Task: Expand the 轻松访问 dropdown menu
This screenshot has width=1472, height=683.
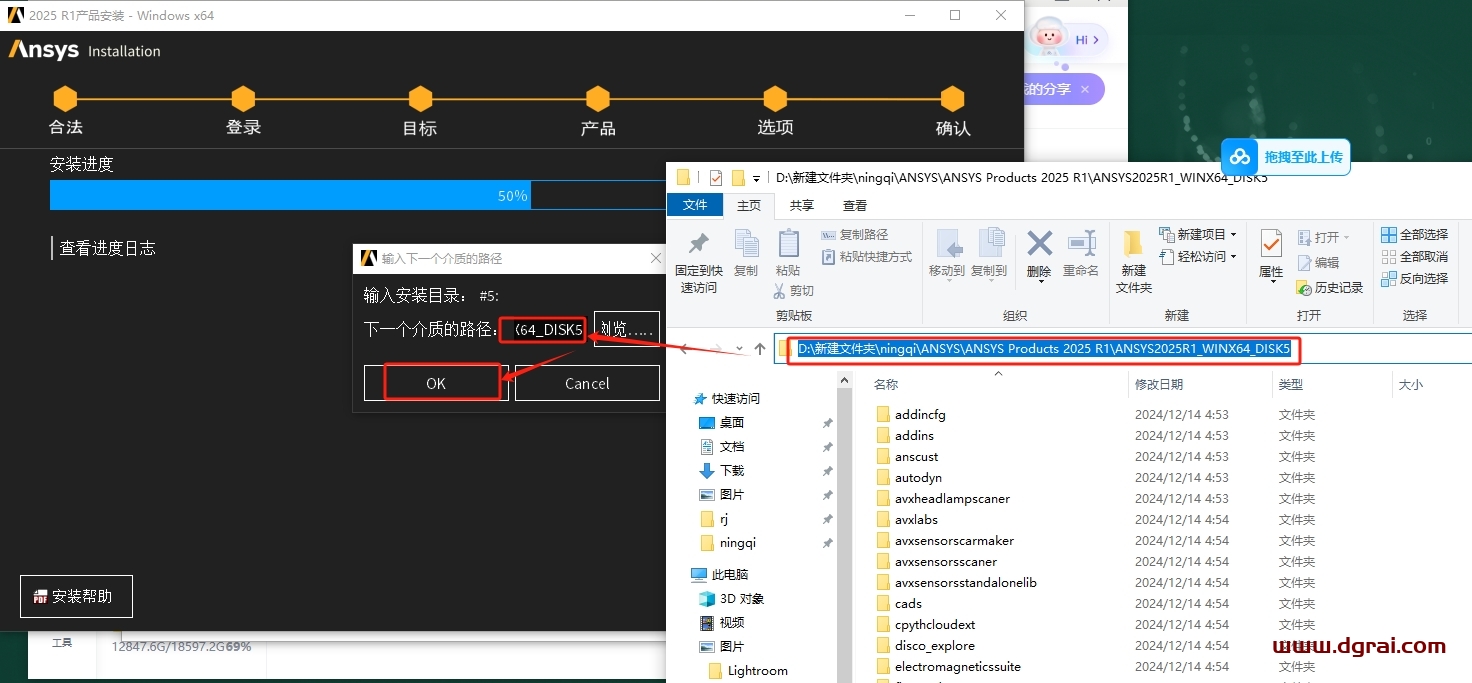Action: (1198, 257)
